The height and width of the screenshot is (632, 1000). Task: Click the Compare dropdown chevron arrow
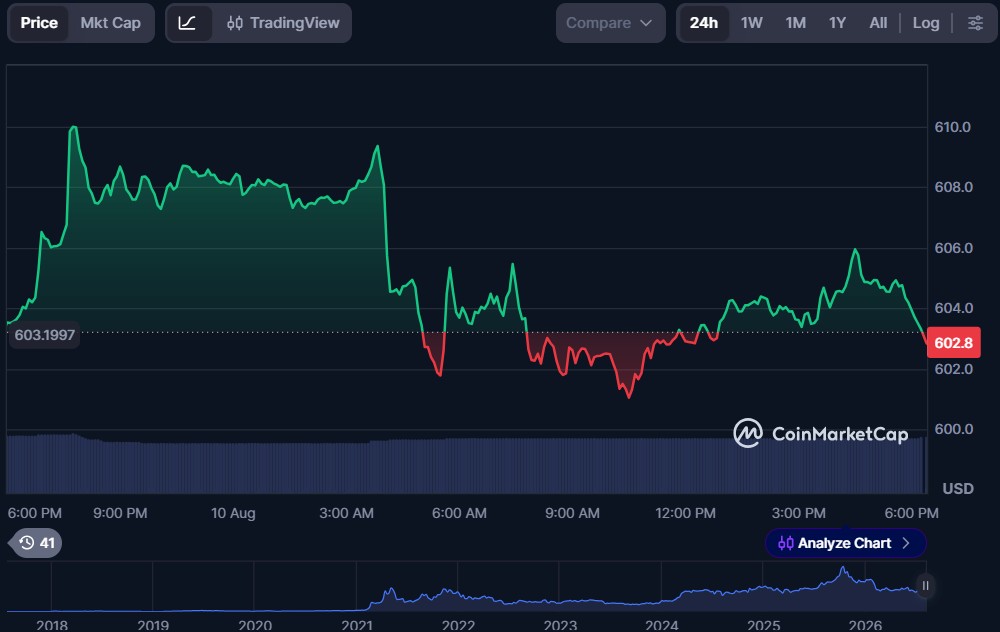pyautogui.click(x=646, y=23)
